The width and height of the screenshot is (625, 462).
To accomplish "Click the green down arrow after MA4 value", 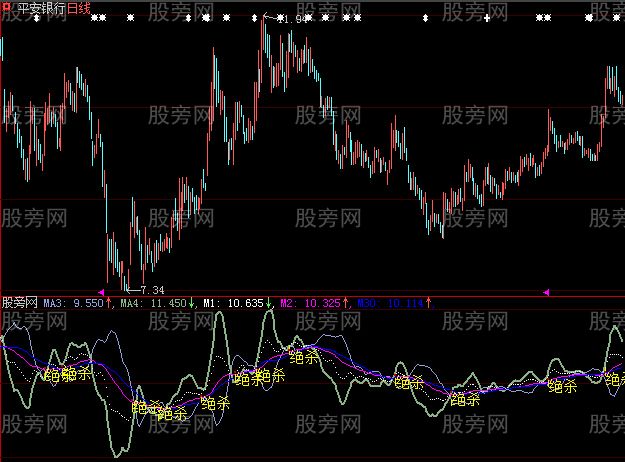I will (192, 301).
